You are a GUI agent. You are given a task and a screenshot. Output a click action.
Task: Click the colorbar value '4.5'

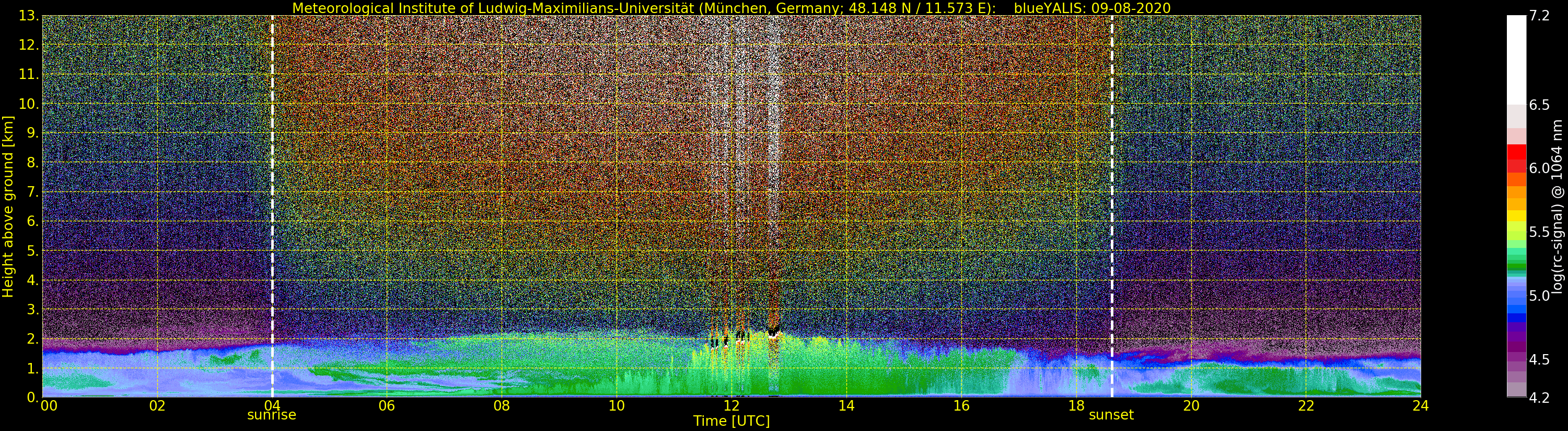click(1539, 360)
